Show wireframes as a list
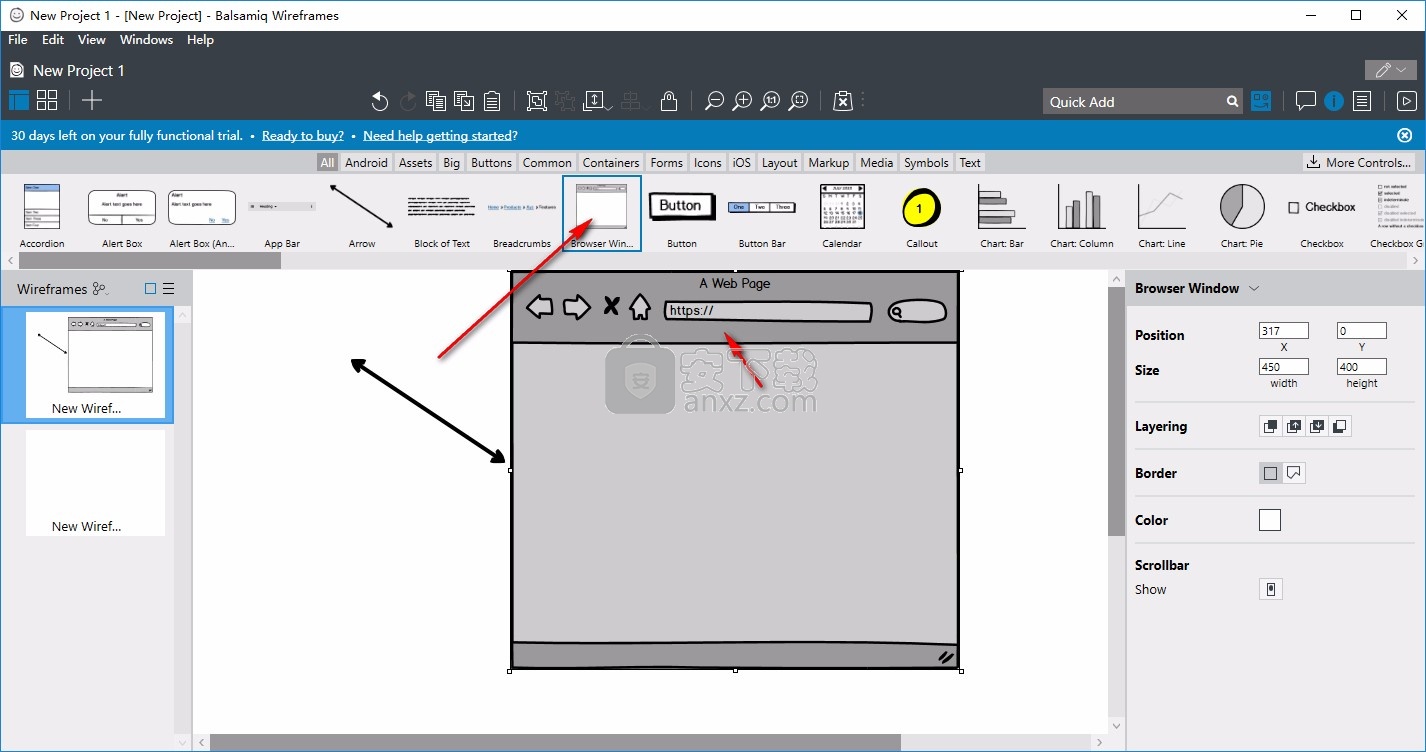The height and width of the screenshot is (752, 1426). tap(169, 289)
